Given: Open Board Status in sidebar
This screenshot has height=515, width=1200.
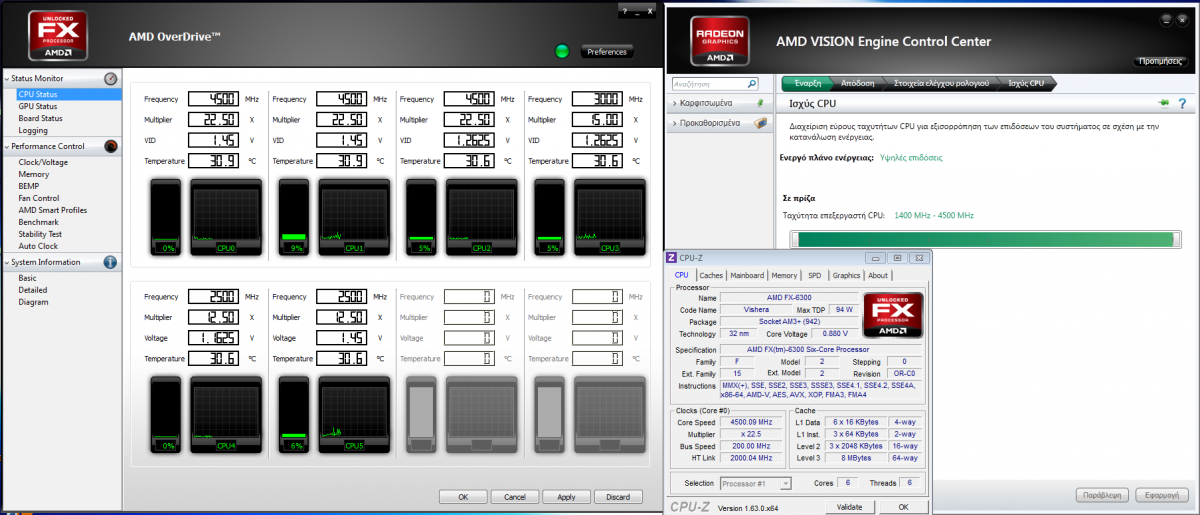Looking at the screenshot, I should 41,118.
